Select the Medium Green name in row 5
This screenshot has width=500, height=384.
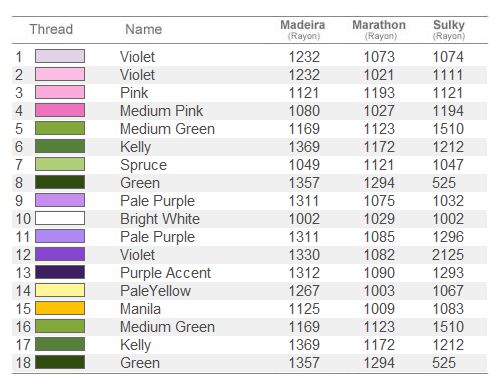tap(167, 129)
